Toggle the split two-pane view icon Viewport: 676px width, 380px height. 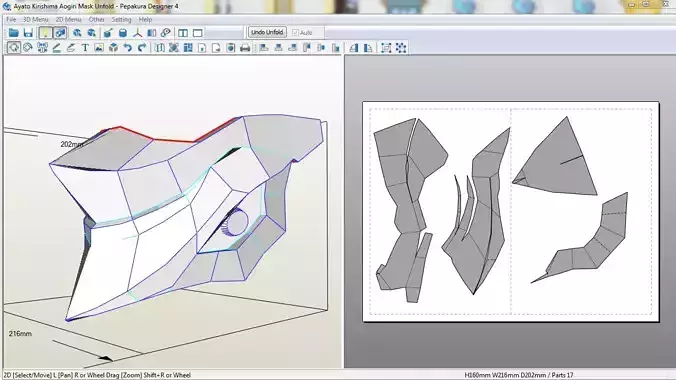[x=183, y=33]
